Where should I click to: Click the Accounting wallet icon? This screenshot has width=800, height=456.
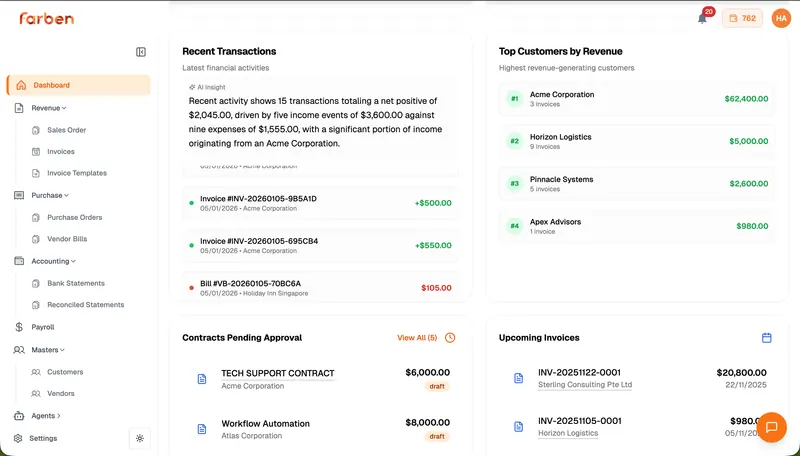19,261
